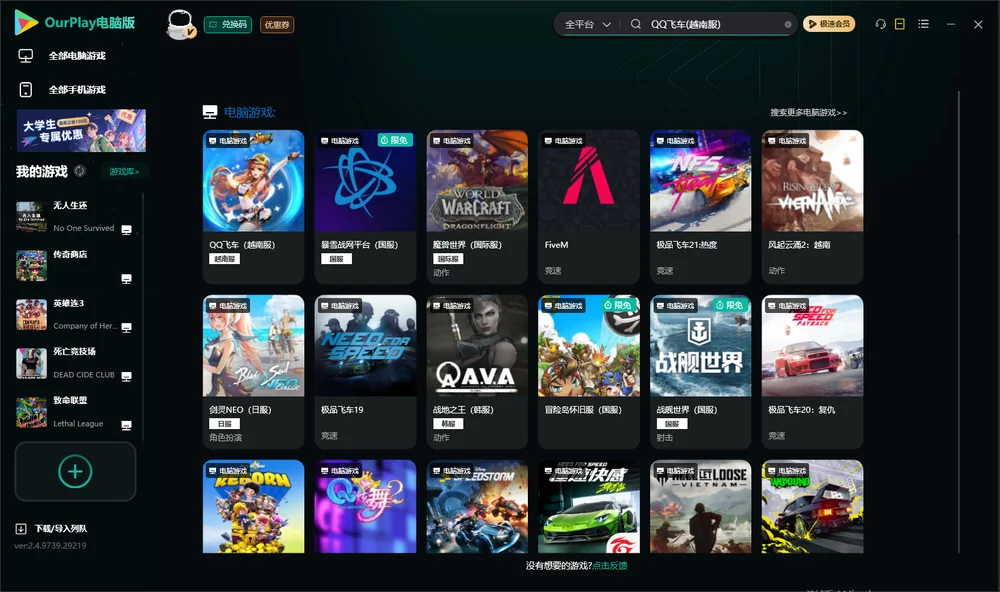Open the 大学生专属优惠 banner
1000x592 pixels.
click(82, 131)
